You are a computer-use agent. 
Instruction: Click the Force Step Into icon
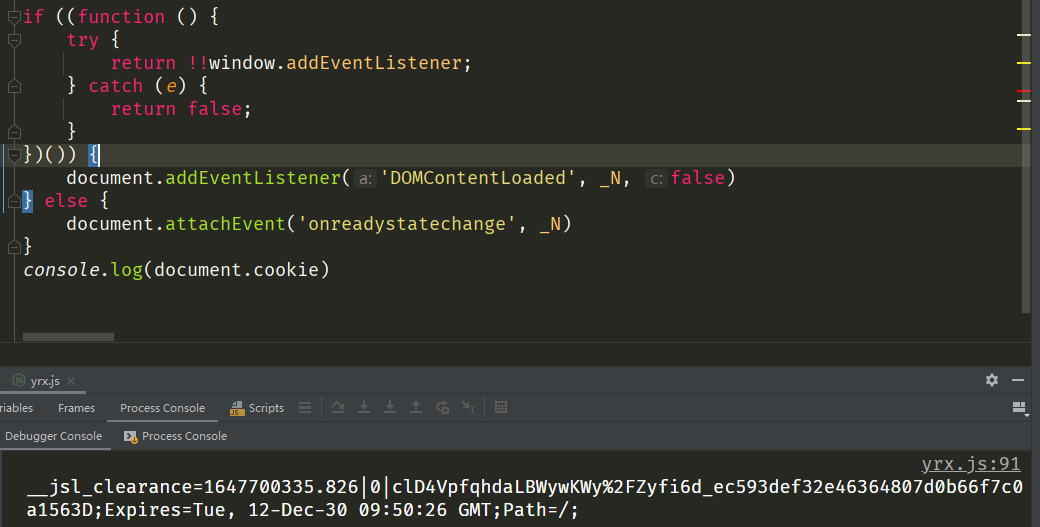(x=390, y=408)
